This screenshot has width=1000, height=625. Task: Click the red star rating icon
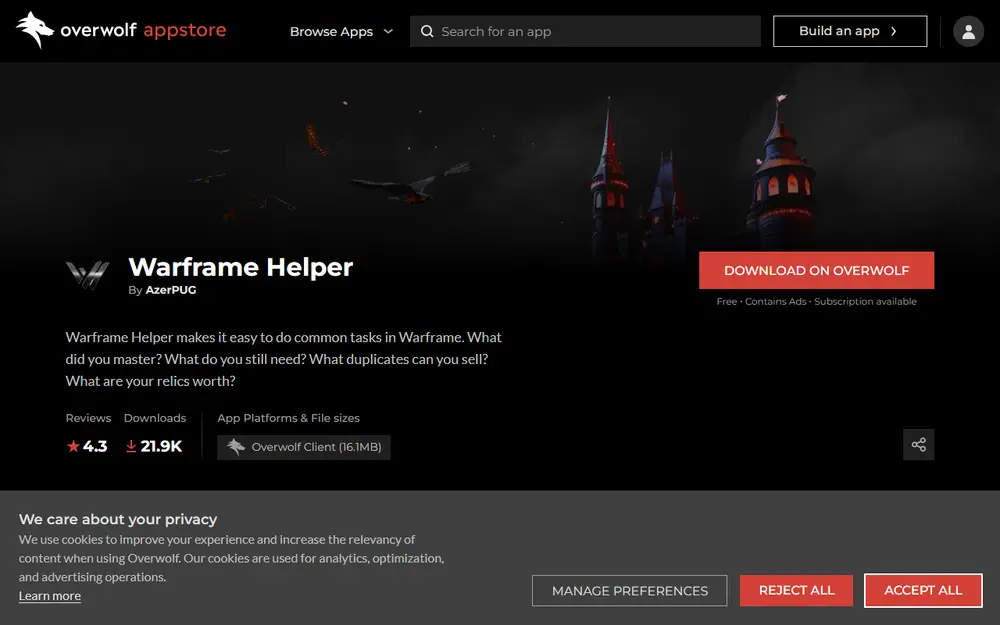(x=73, y=446)
